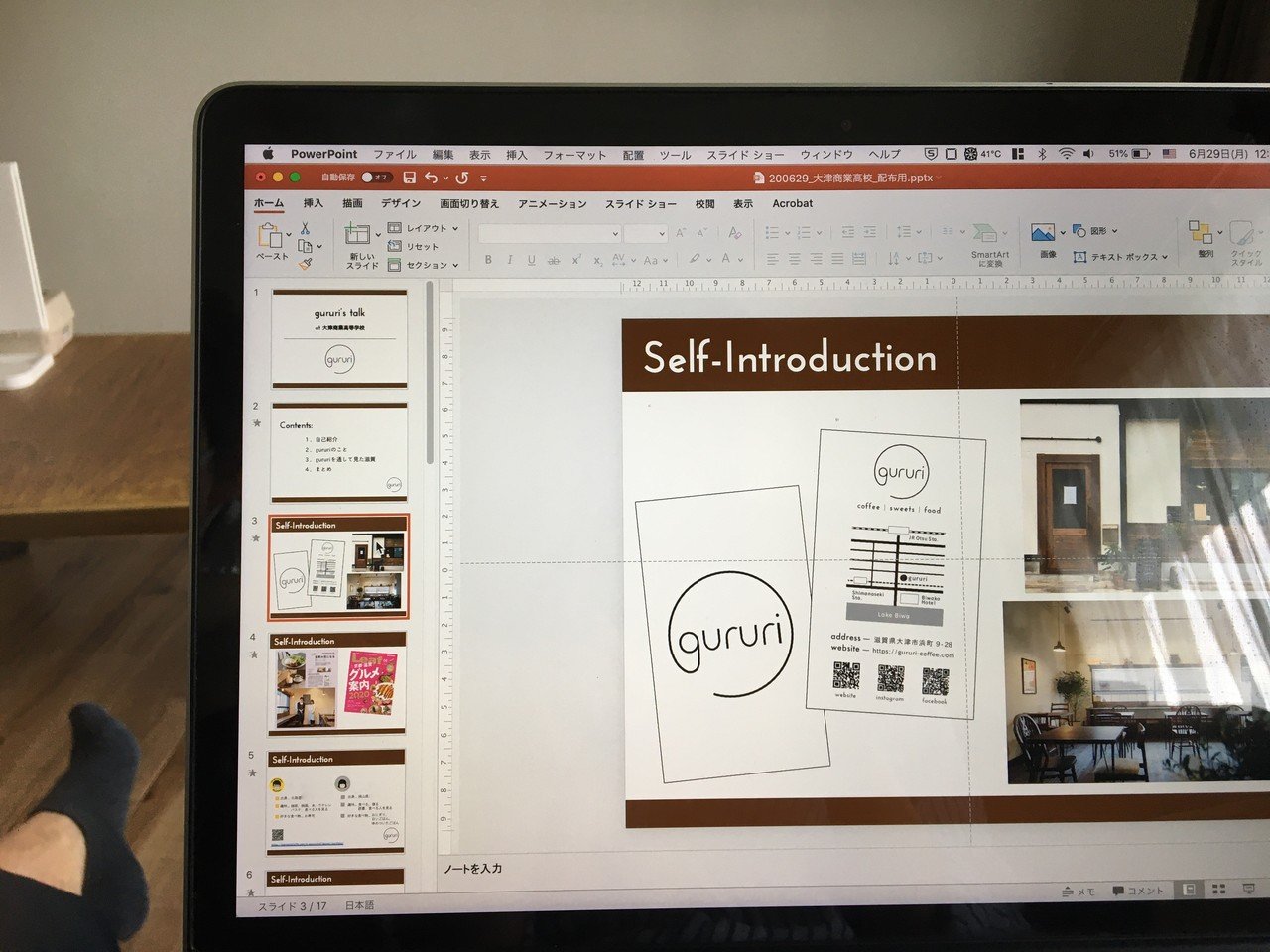The width and height of the screenshot is (1270, 952).
Task: Click the Acrobat ribbon tab
Action: click(x=793, y=204)
